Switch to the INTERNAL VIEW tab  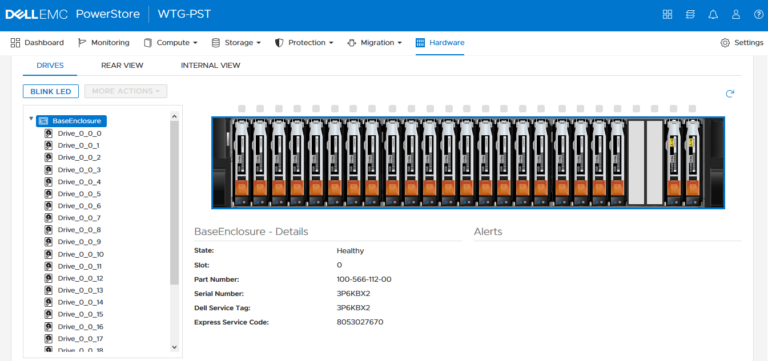[211, 66]
